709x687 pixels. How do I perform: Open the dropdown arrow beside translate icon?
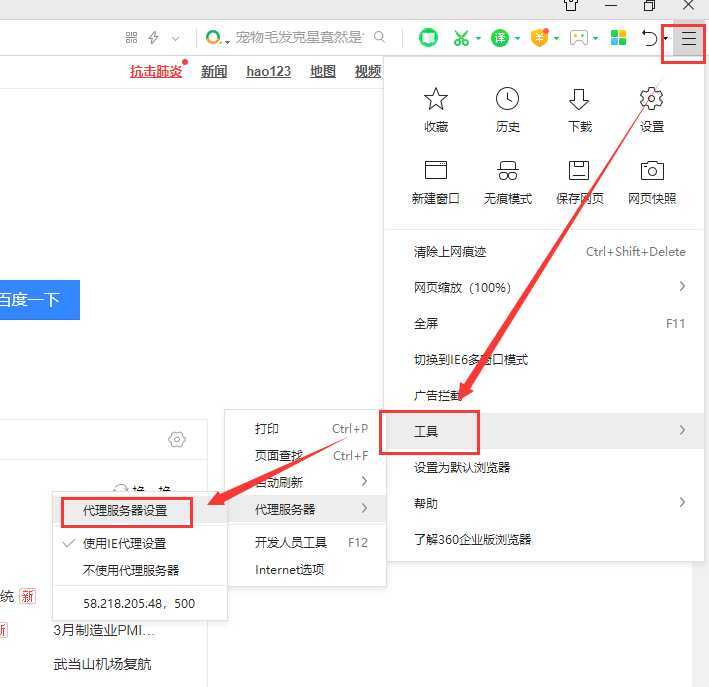[x=517, y=38]
